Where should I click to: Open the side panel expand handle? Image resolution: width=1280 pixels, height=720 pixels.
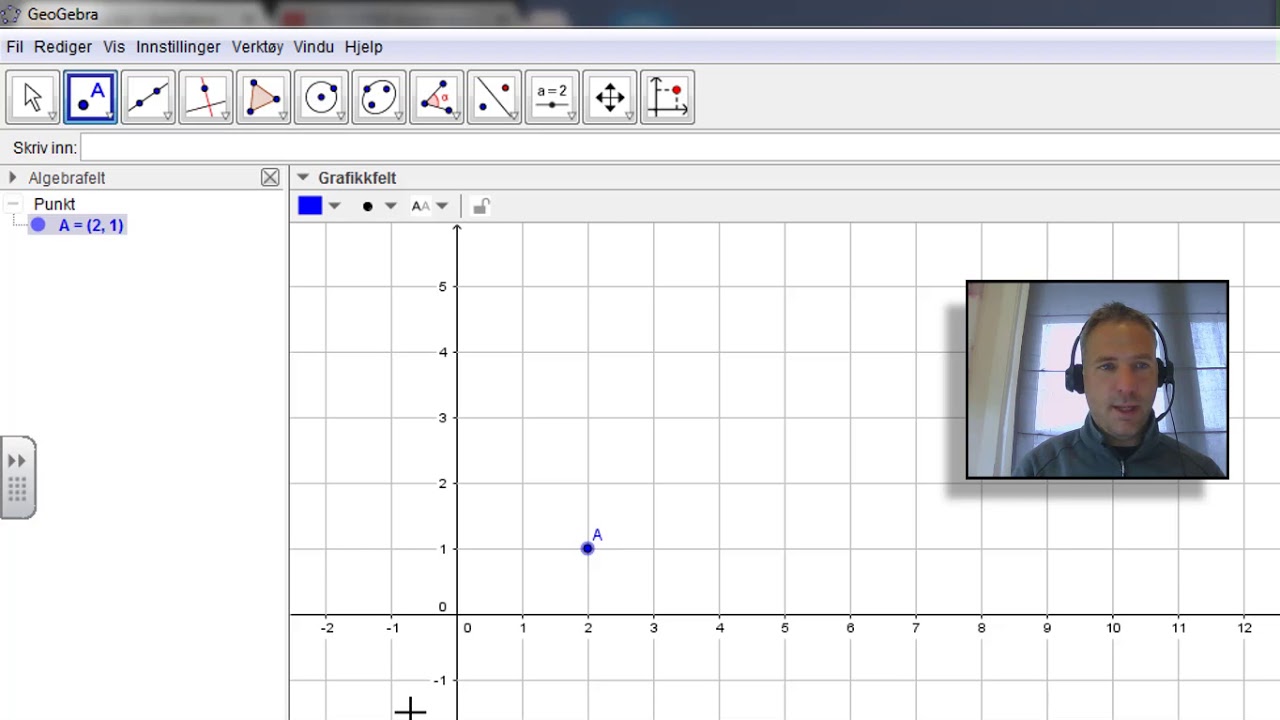coord(17,478)
